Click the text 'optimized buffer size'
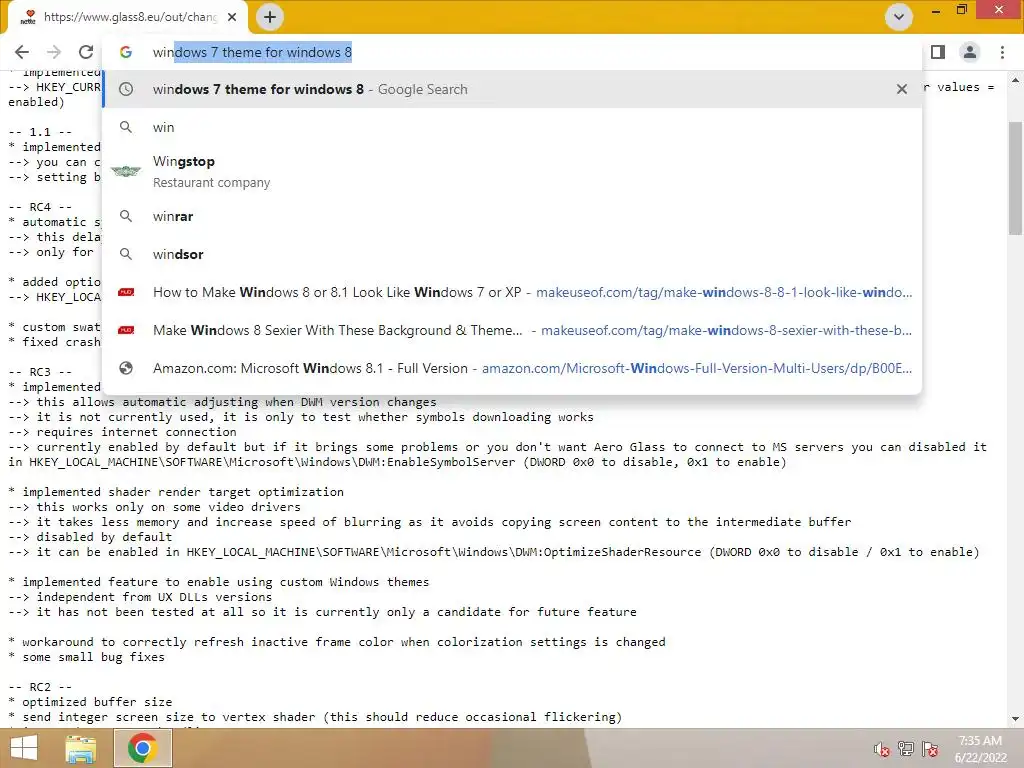The image size is (1024, 768). [x=97, y=702]
